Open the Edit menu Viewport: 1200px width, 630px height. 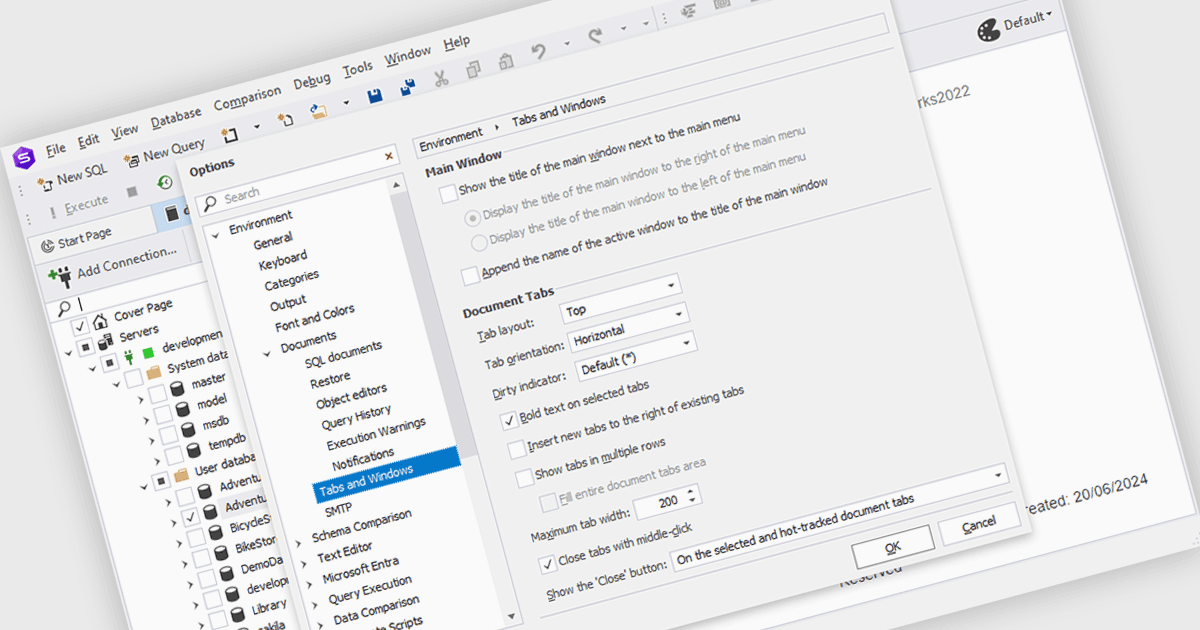pos(89,139)
